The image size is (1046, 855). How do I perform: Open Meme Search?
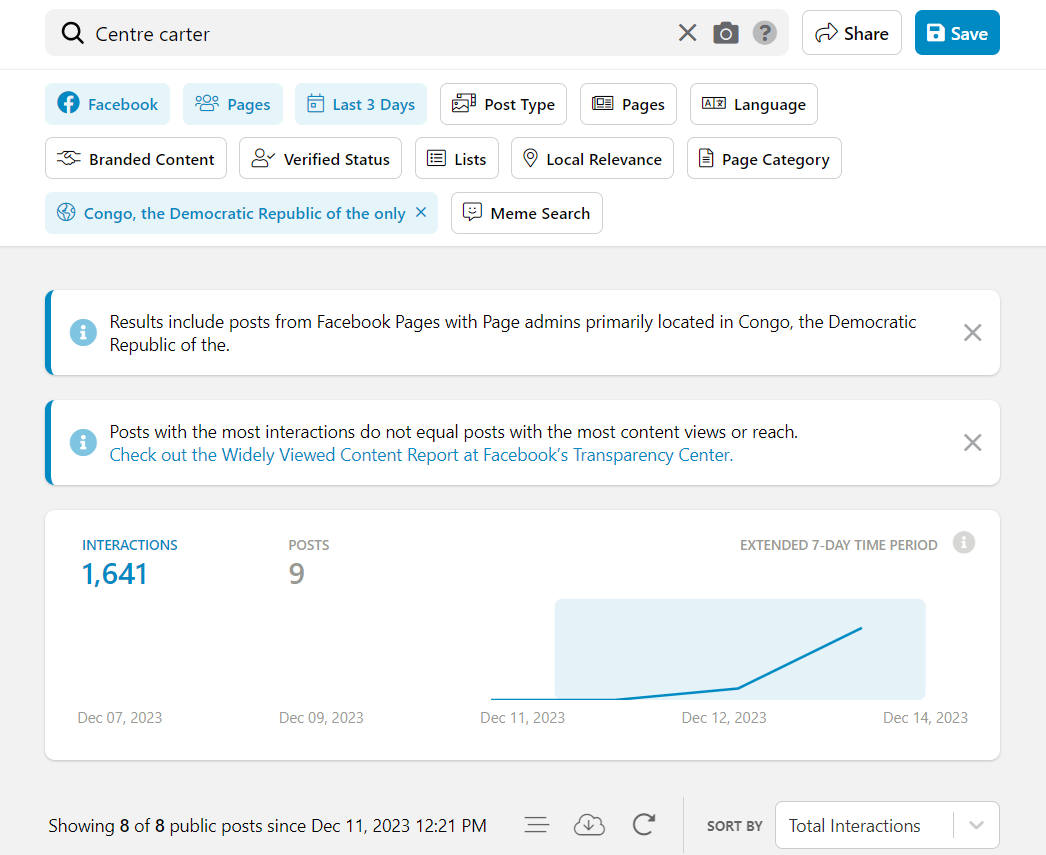point(527,213)
